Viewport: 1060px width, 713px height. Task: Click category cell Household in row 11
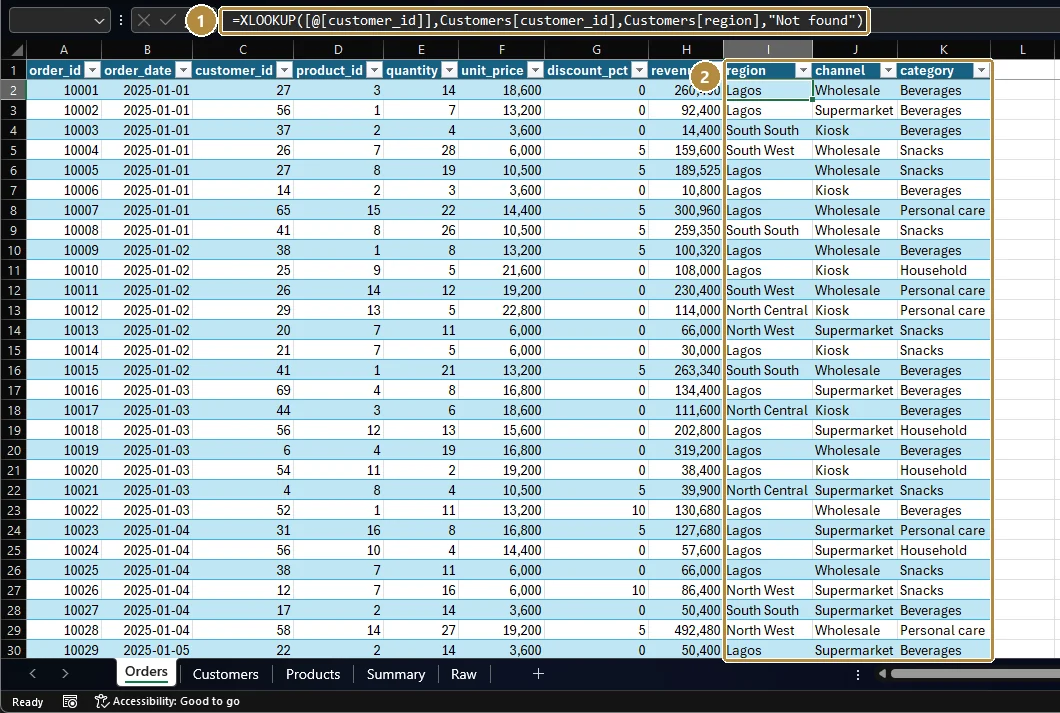pyautogui.click(x=944, y=270)
